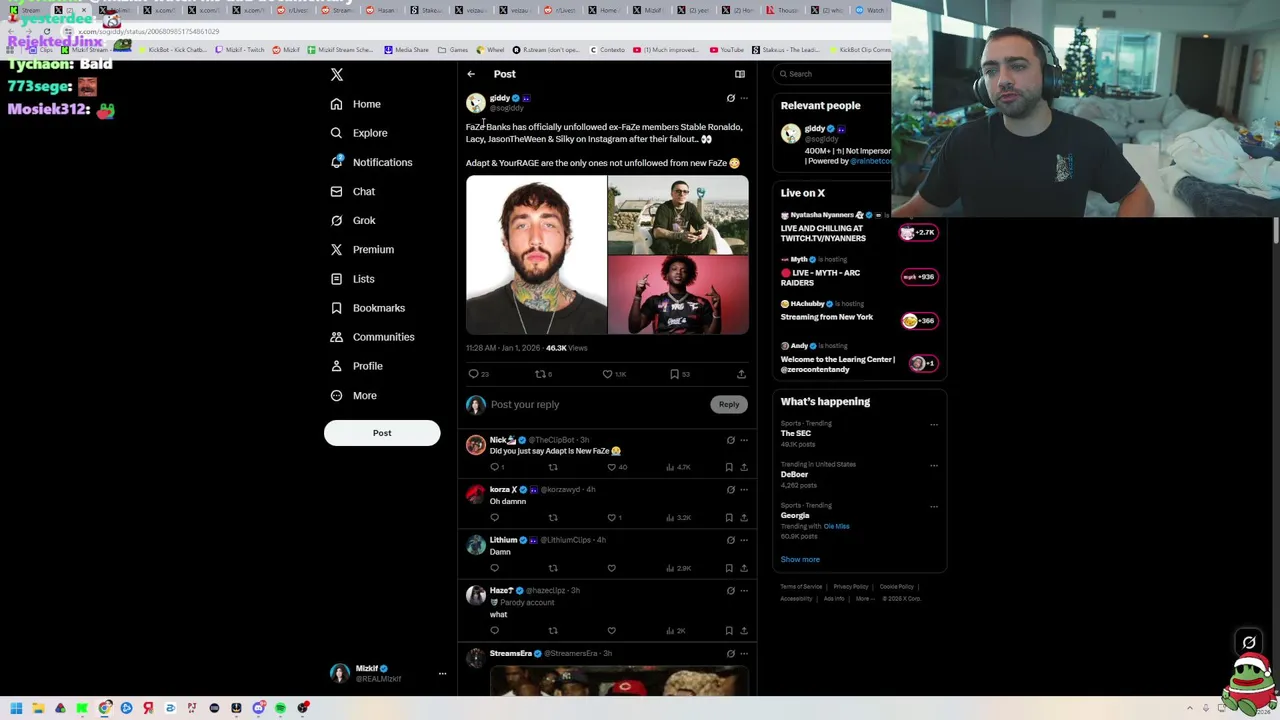The image size is (1280, 720).
Task: Open the Explore page
Action: [359, 133]
